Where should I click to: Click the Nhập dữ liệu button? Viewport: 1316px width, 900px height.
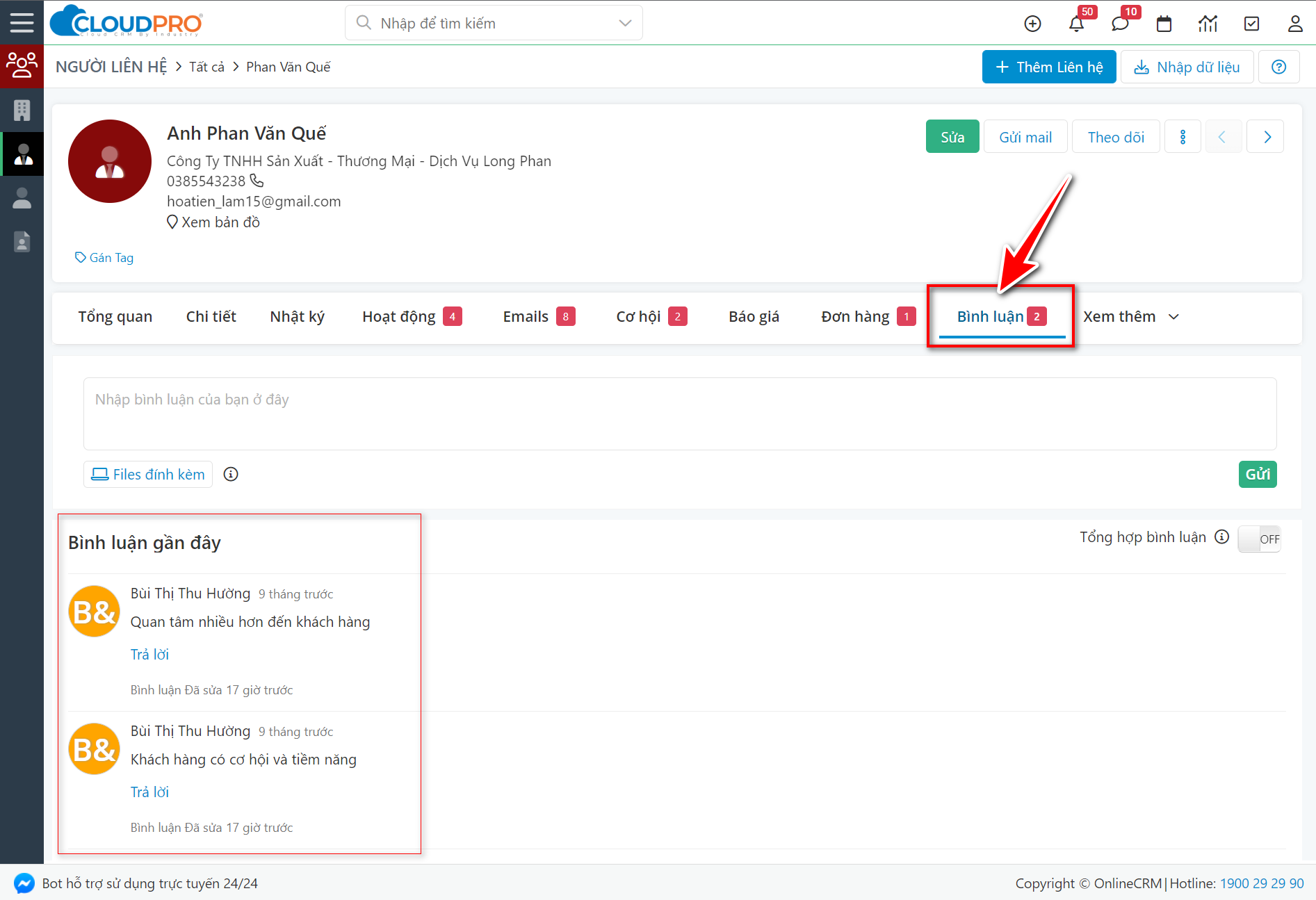click(1187, 67)
